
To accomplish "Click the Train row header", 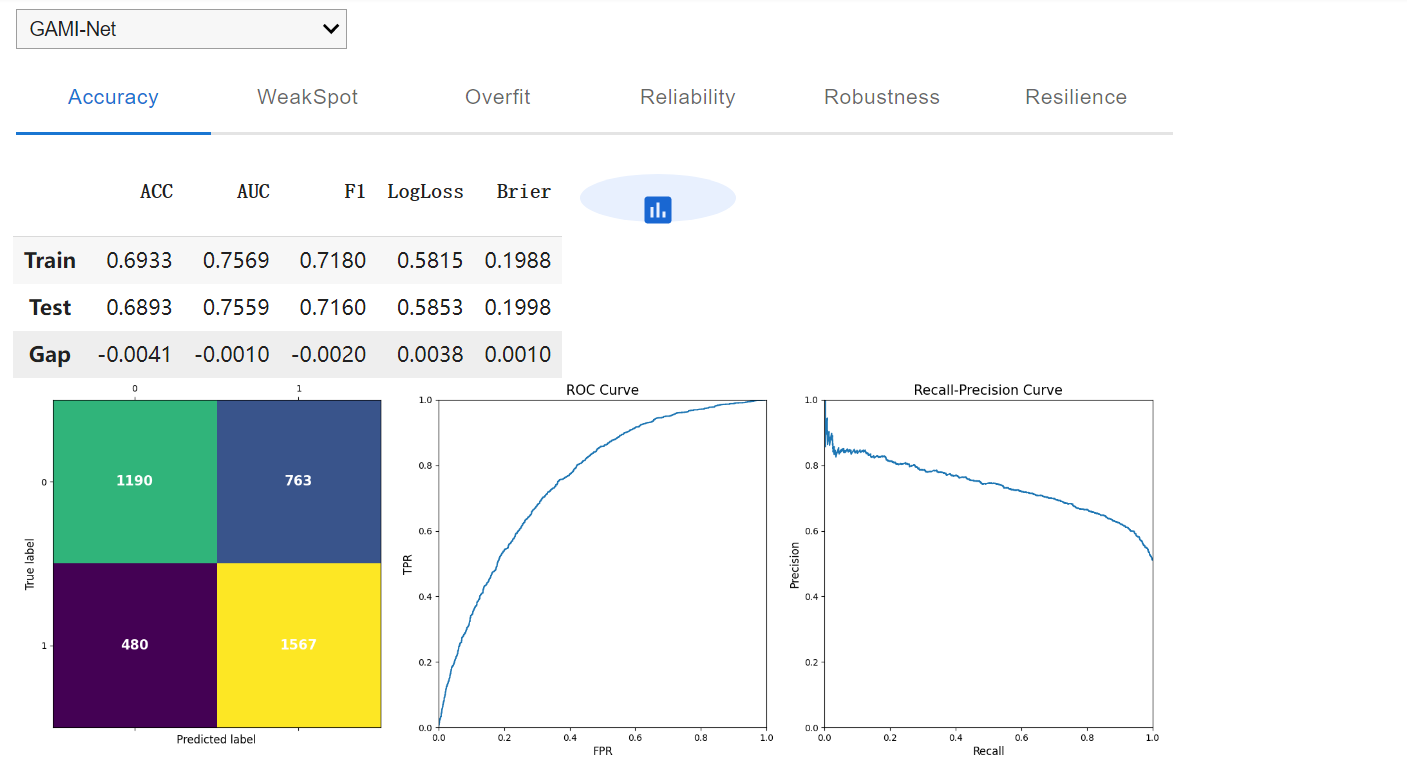I will coord(50,261).
